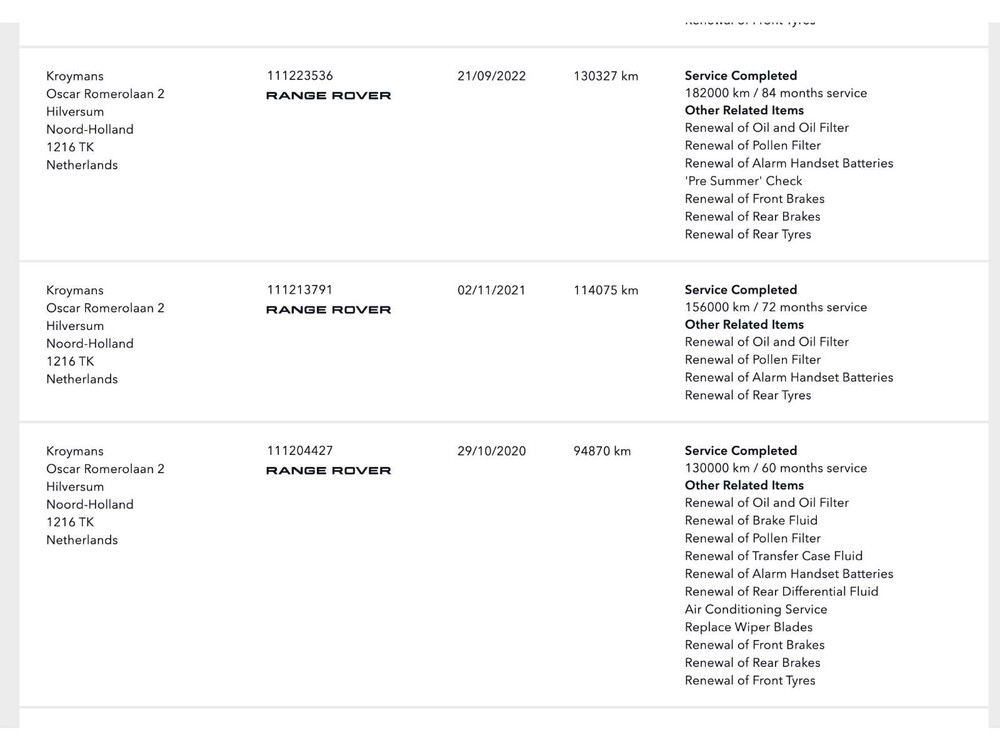
Task: Select service record number 111204427
Action: (x=300, y=451)
